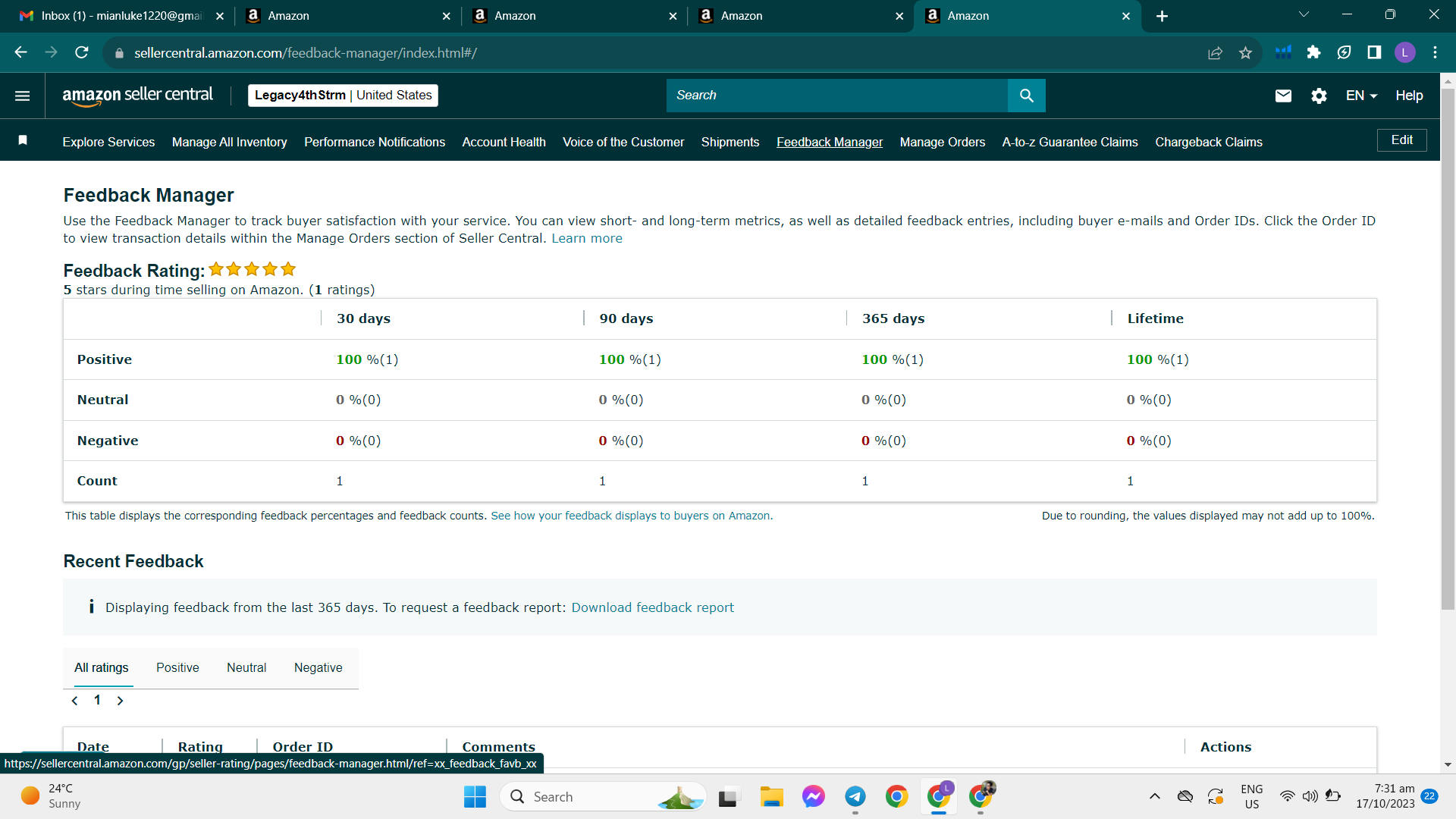Switch to the Gmail Inbox tab
1456x819 pixels.
point(121,16)
